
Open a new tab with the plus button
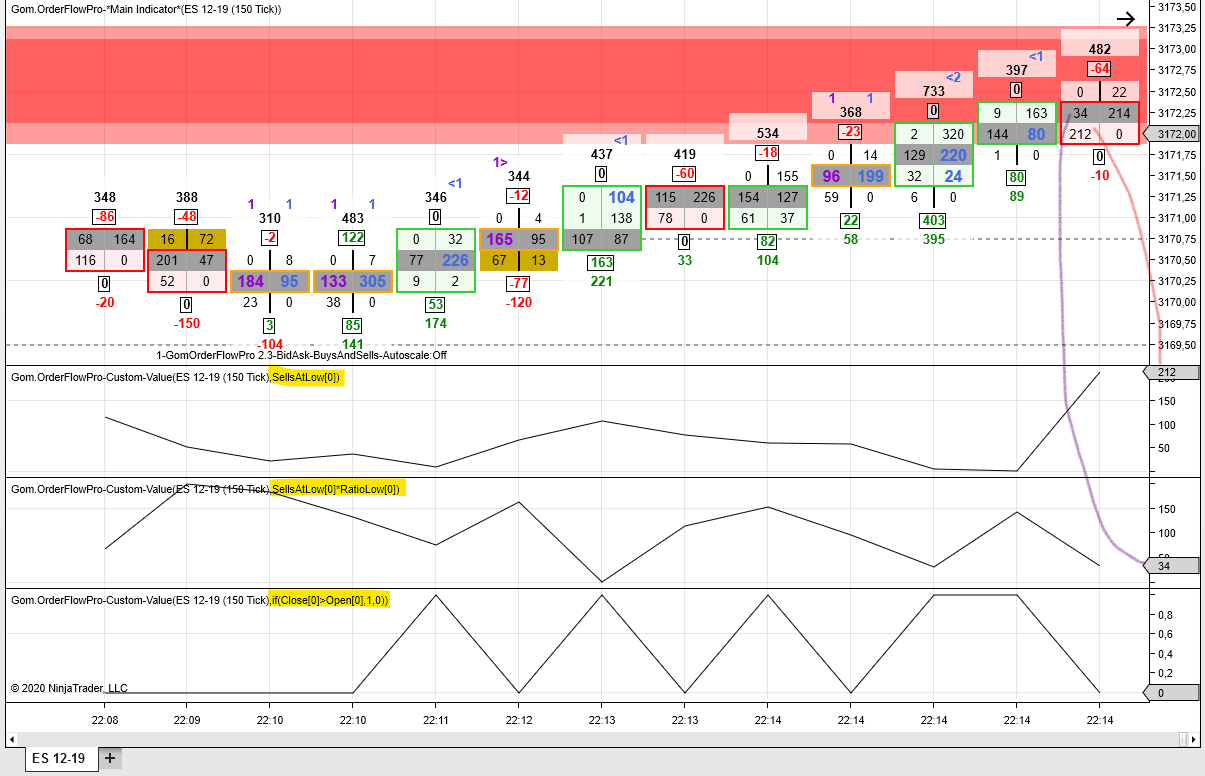coord(110,758)
